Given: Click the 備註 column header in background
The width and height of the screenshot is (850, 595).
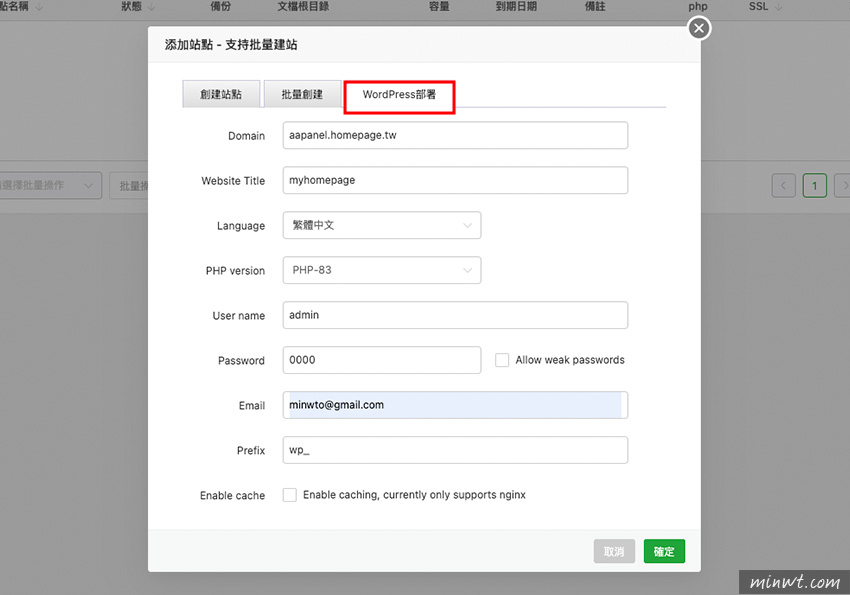Looking at the screenshot, I should (595, 7).
